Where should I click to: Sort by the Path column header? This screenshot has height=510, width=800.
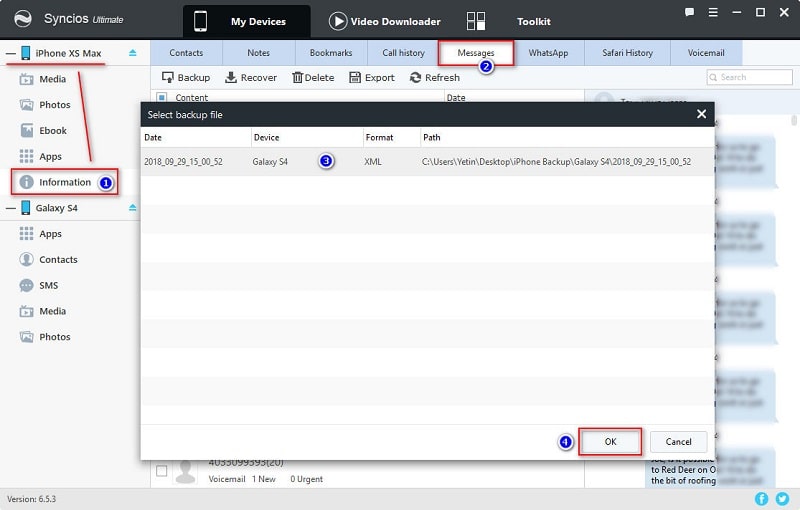[x=567, y=137]
